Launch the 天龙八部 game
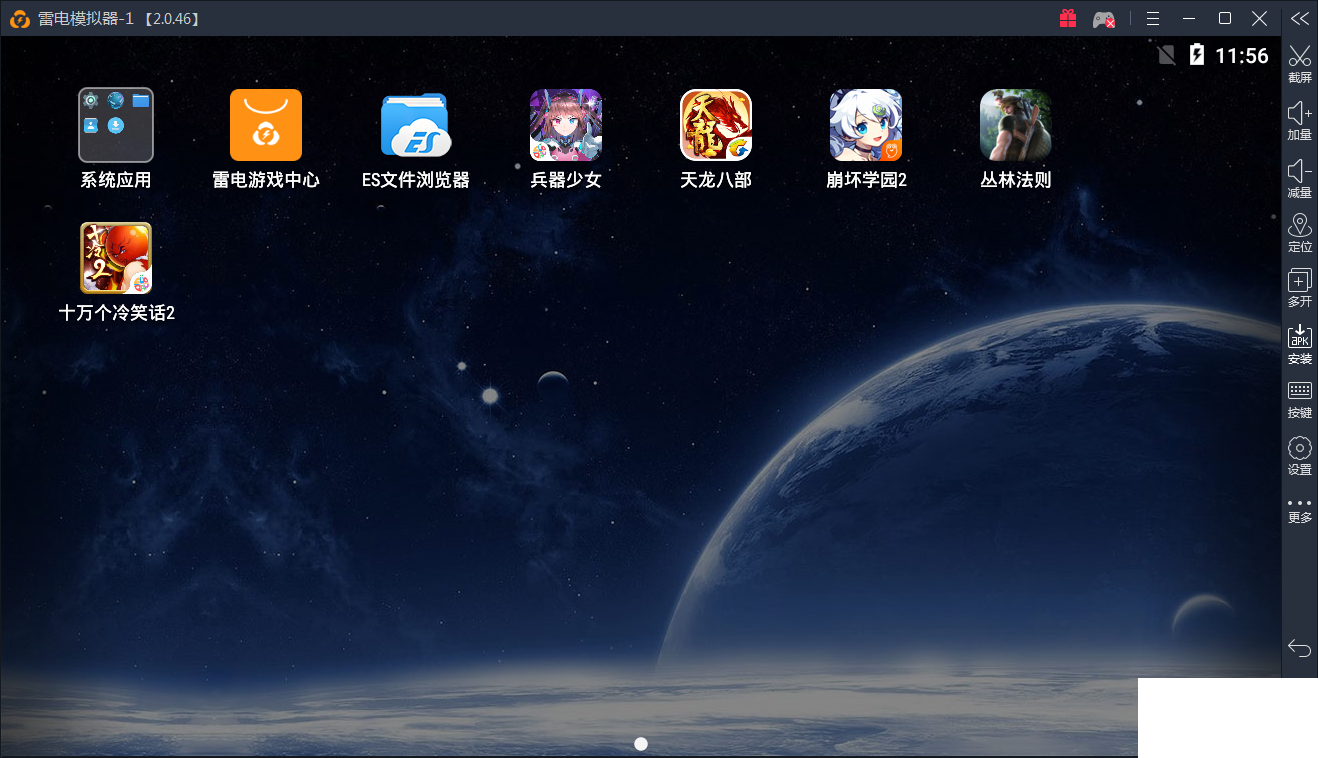Viewport: 1318px width, 758px height. pos(716,125)
